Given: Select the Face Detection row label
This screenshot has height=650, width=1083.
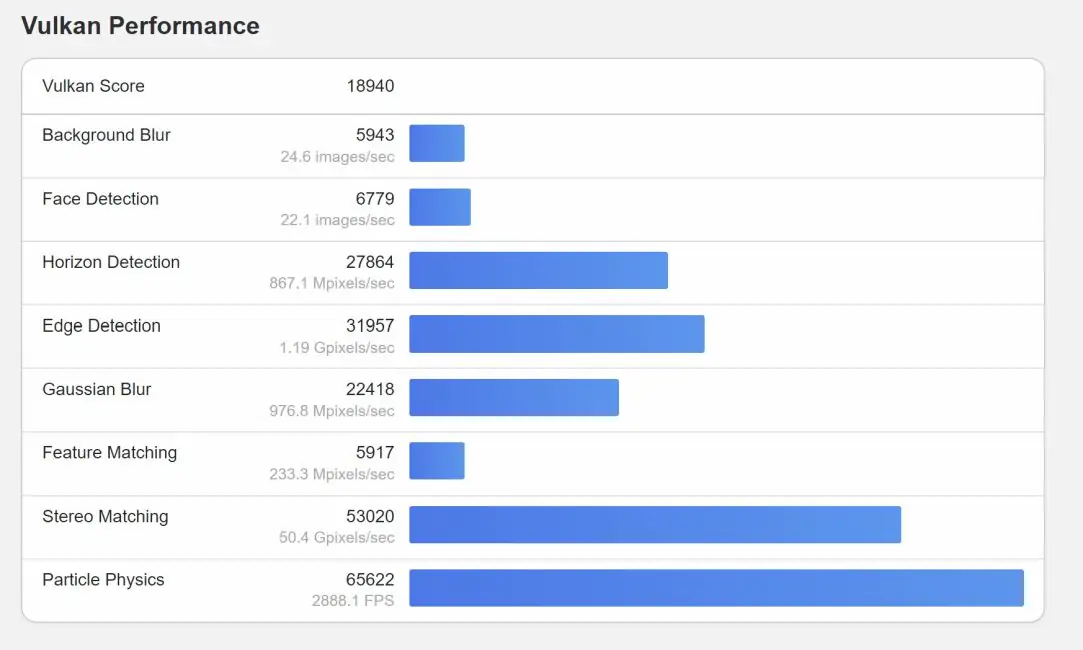Looking at the screenshot, I should pyautogui.click(x=100, y=199).
